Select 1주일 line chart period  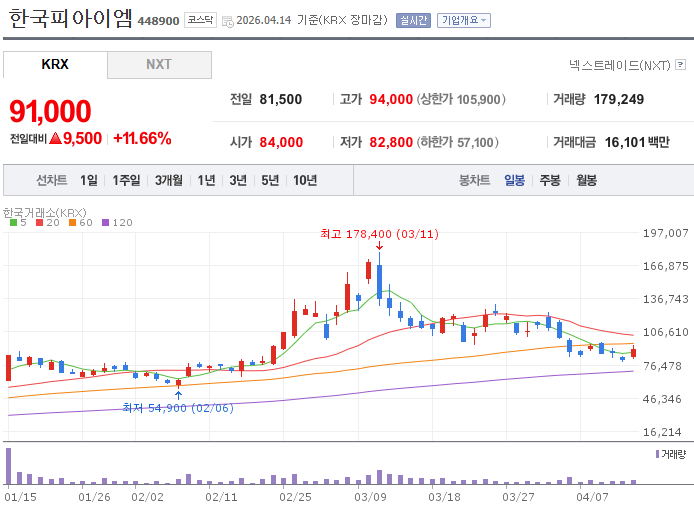click(x=126, y=180)
